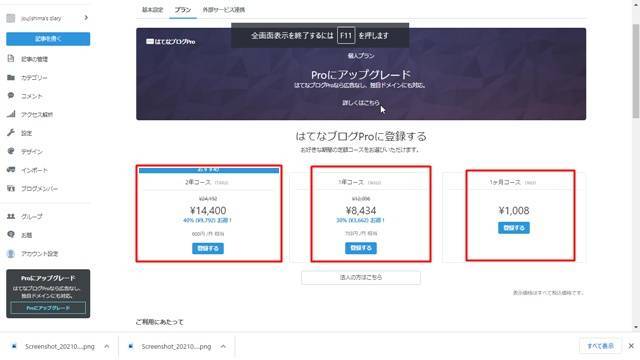Screen dimensions: 640x360
Task: Click the コメント speech bubble icon
Action: coord(11,96)
